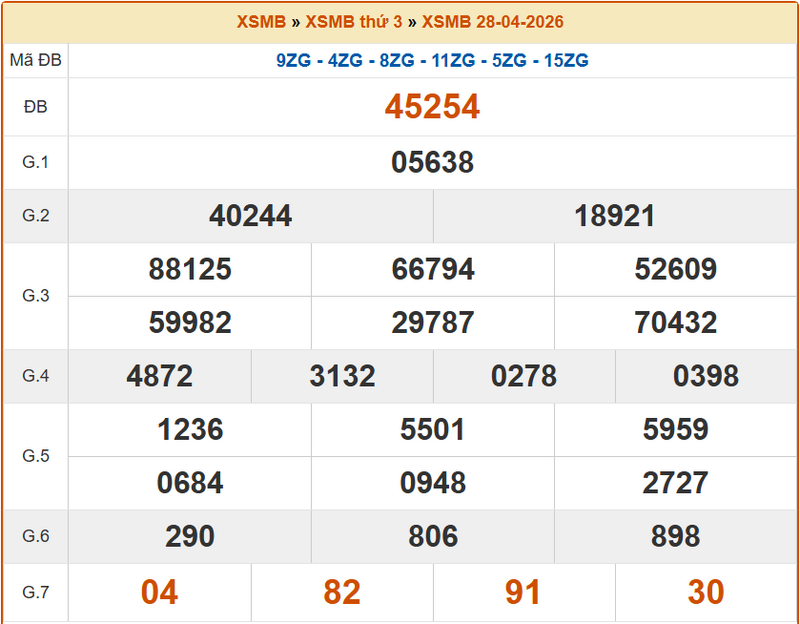Click the G.7 row label
Viewport: 800px width, 624px height.
[36, 592]
